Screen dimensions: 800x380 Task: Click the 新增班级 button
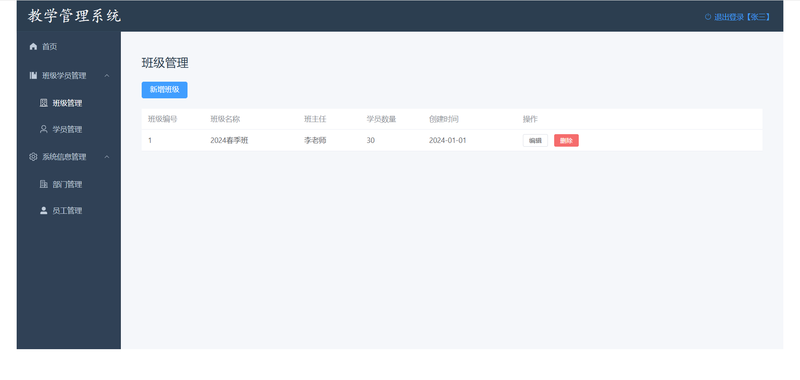164,90
